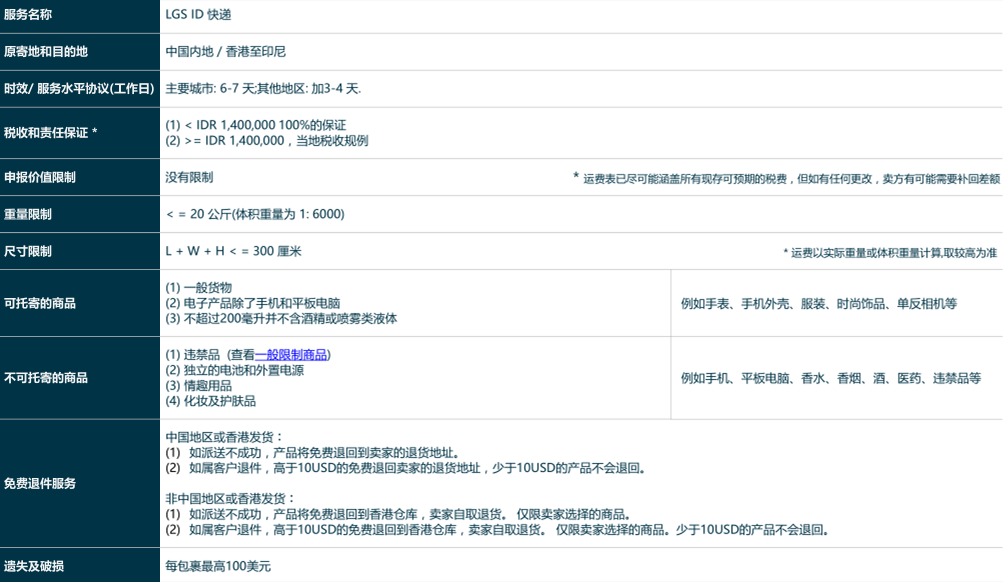1003x582 pixels.
Task: Select the 尺寸限制 header cell
Action: (80, 251)
